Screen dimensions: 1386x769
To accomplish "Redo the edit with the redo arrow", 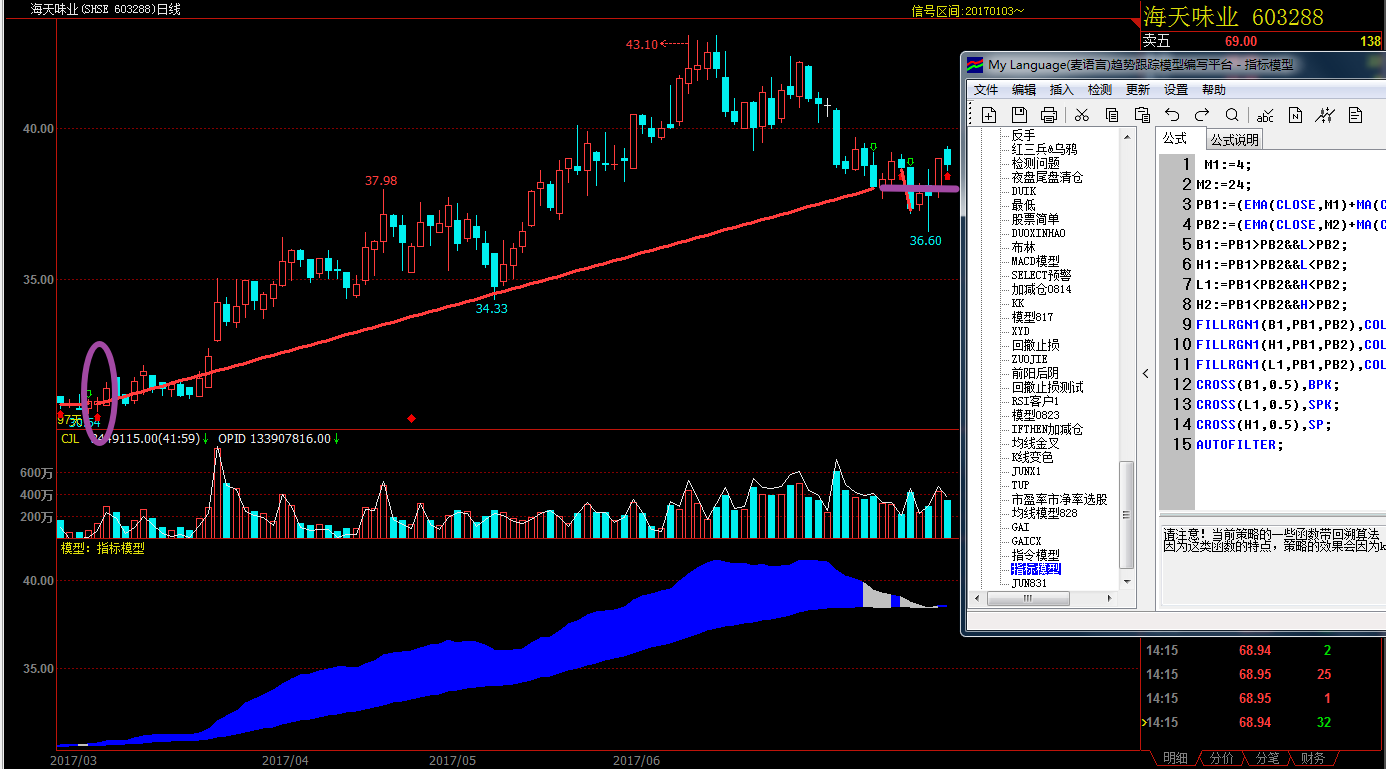I will coord(1202,115).
